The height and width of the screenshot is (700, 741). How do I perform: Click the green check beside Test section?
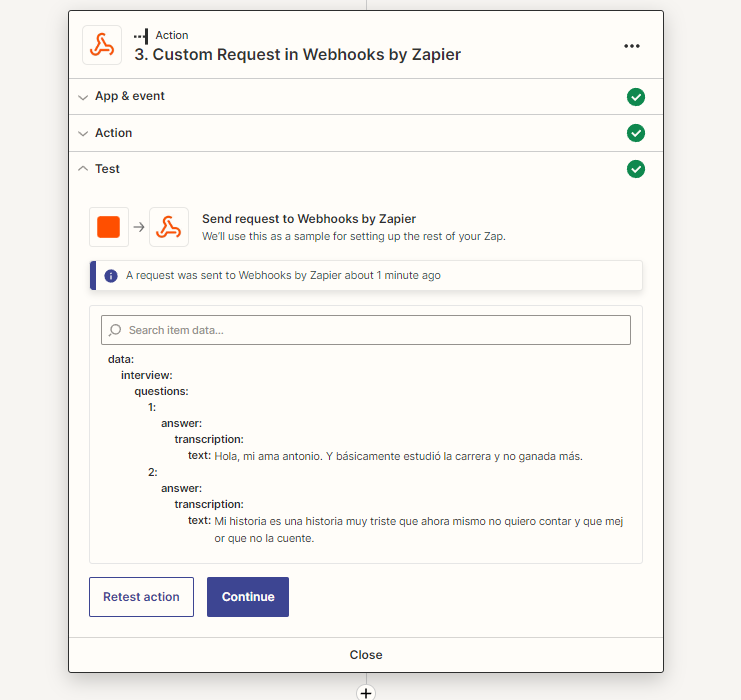(x=636, y=169)
